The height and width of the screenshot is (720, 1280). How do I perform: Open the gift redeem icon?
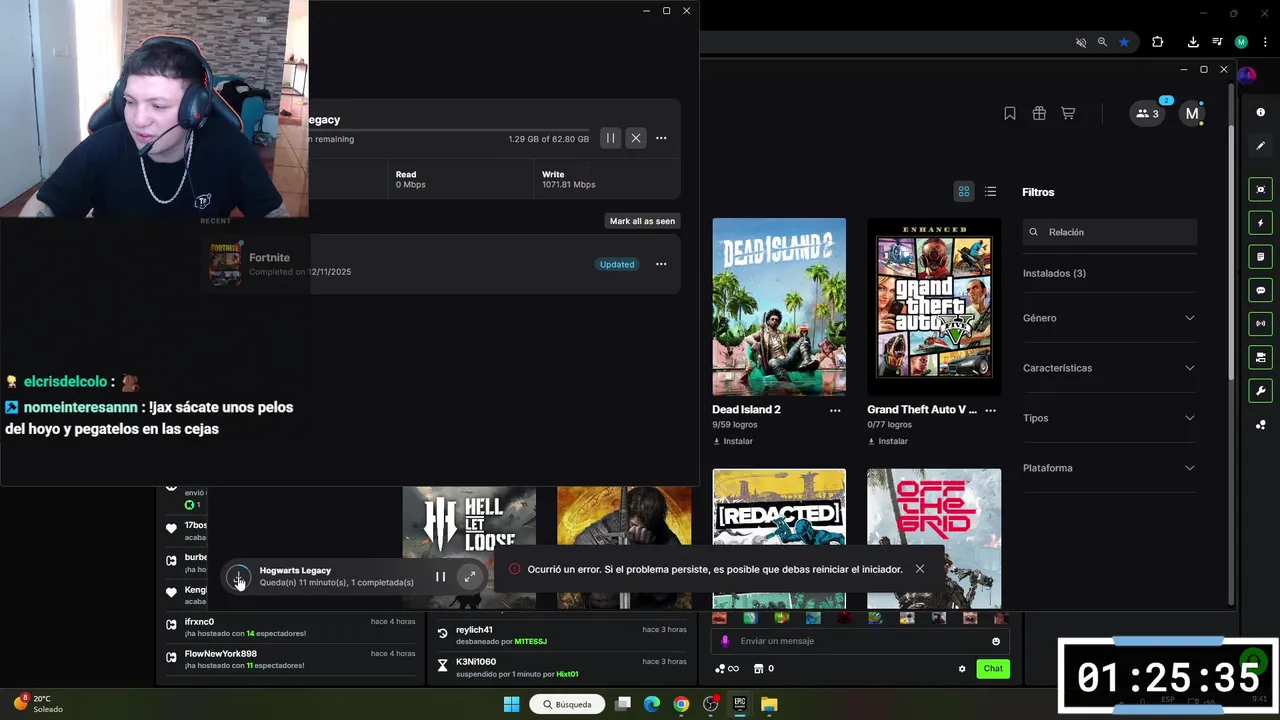1039,113
